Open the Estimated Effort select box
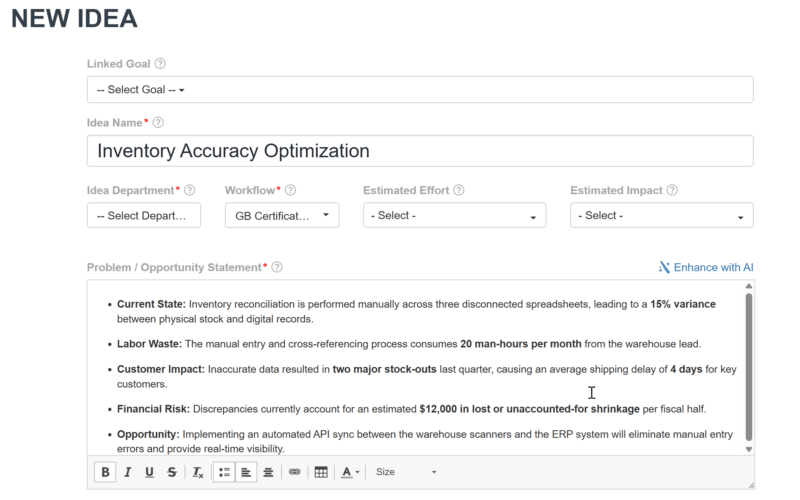Viewport: 800px width, 500px height. pyautogui.click(x=454, y=215)
